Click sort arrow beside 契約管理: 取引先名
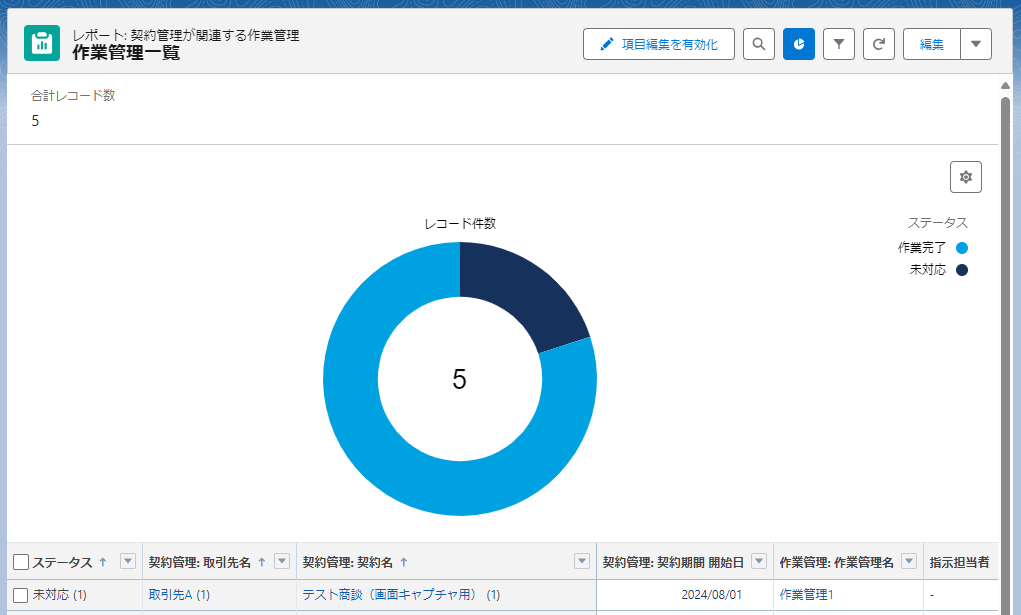Screen dimensions: 1021x615 tap(262, 562)
